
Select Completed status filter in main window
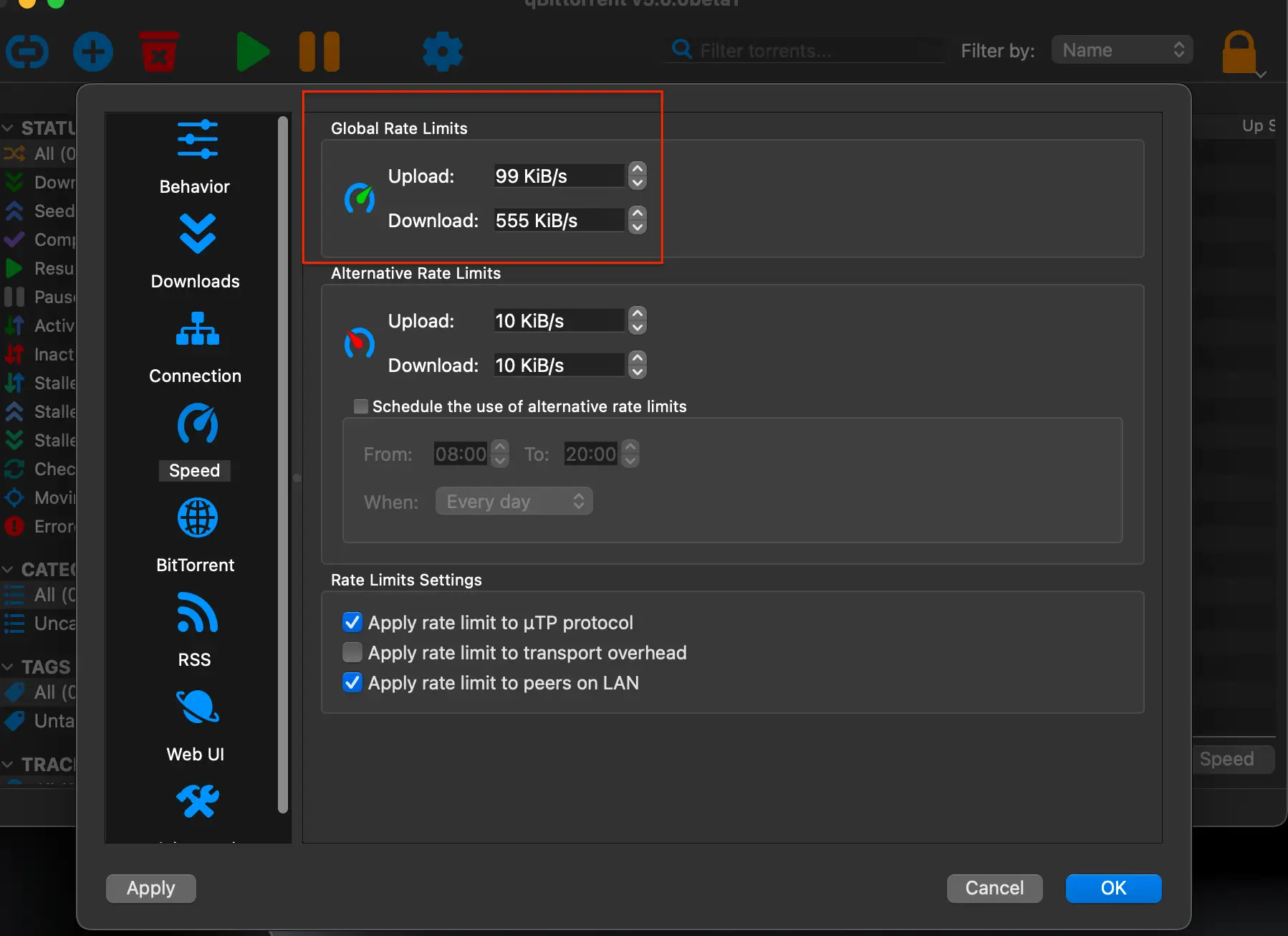(39, 239)
